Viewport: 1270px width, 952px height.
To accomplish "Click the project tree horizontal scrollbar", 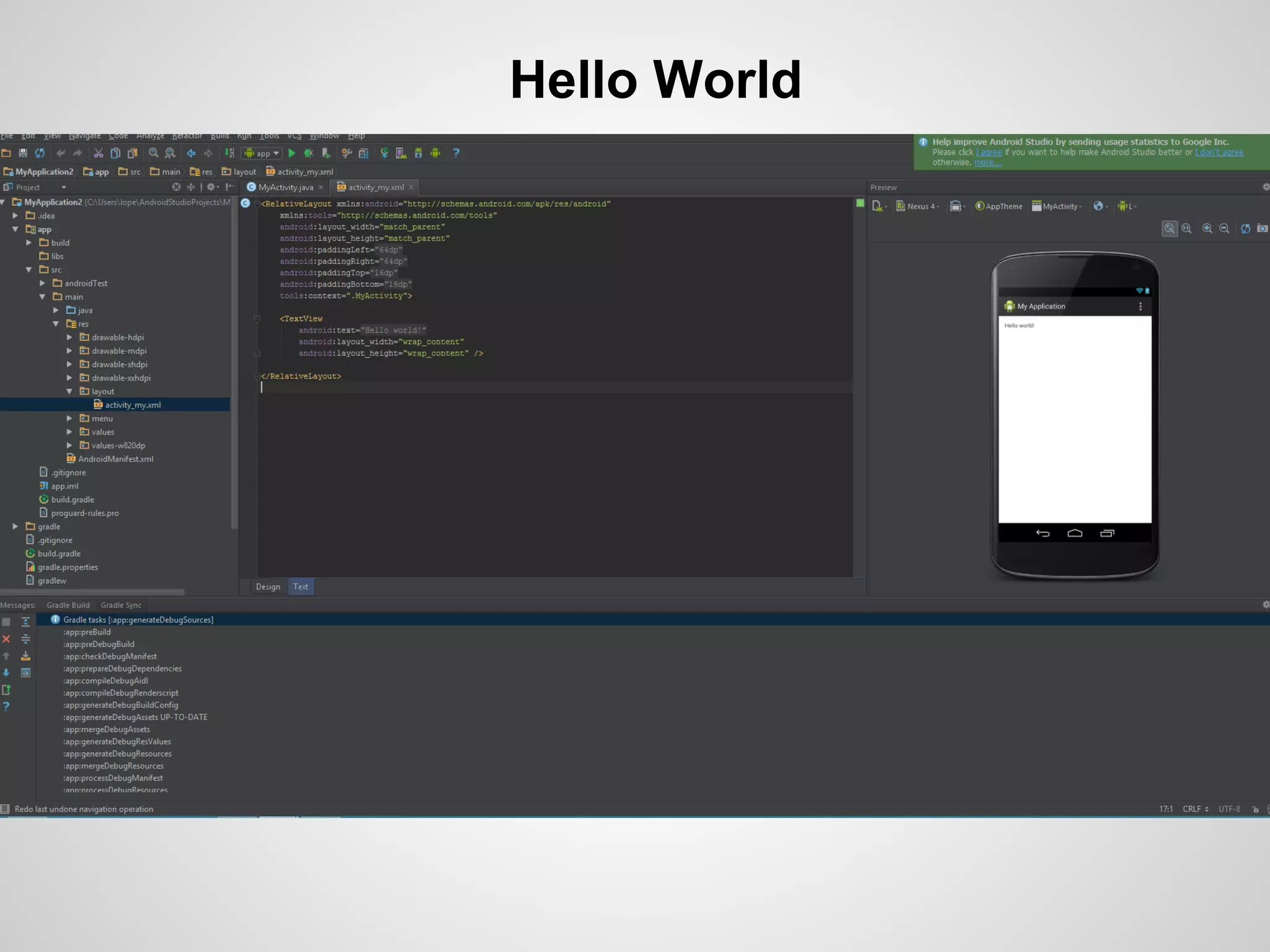I will click(x=92, y=593).
